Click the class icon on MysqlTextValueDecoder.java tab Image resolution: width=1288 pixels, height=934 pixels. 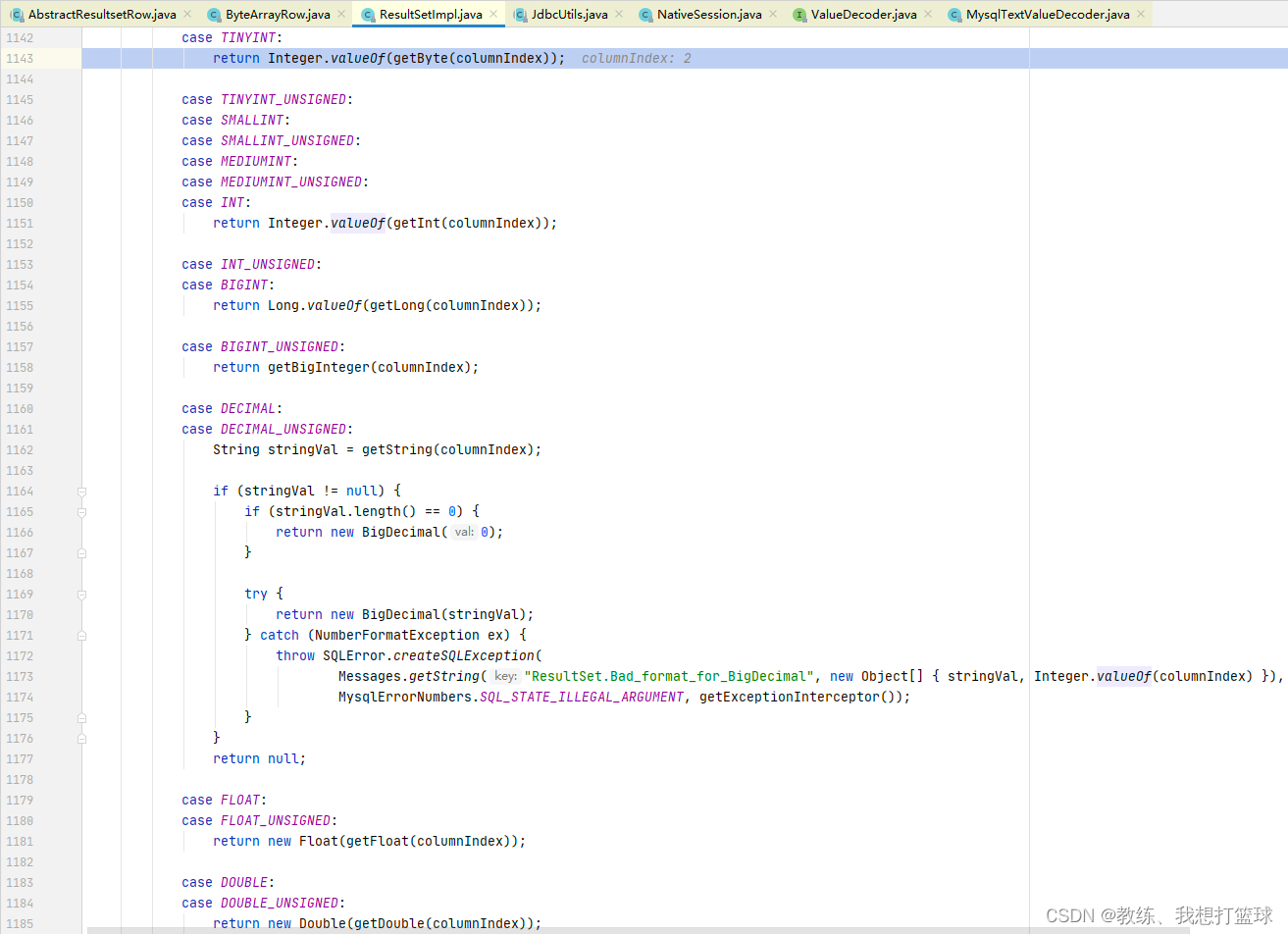tap(954, 15)
